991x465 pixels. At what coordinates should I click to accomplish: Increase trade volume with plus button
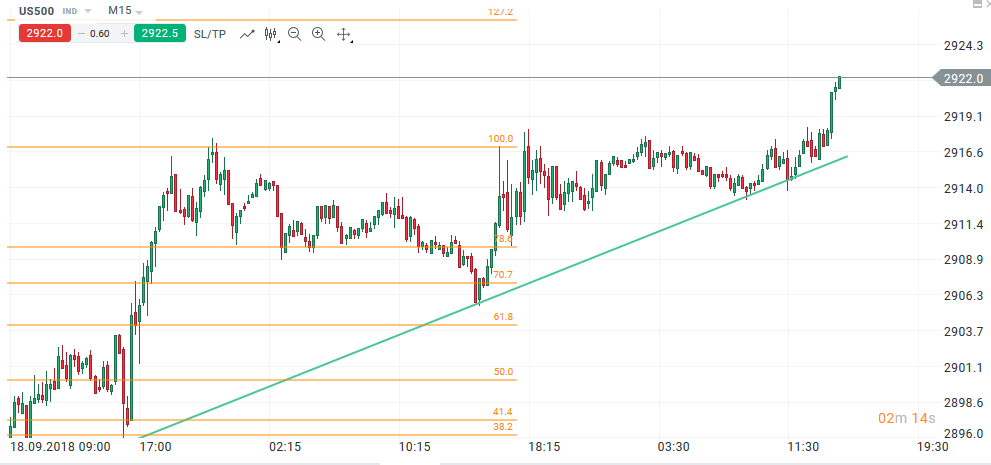coord(124,33)
